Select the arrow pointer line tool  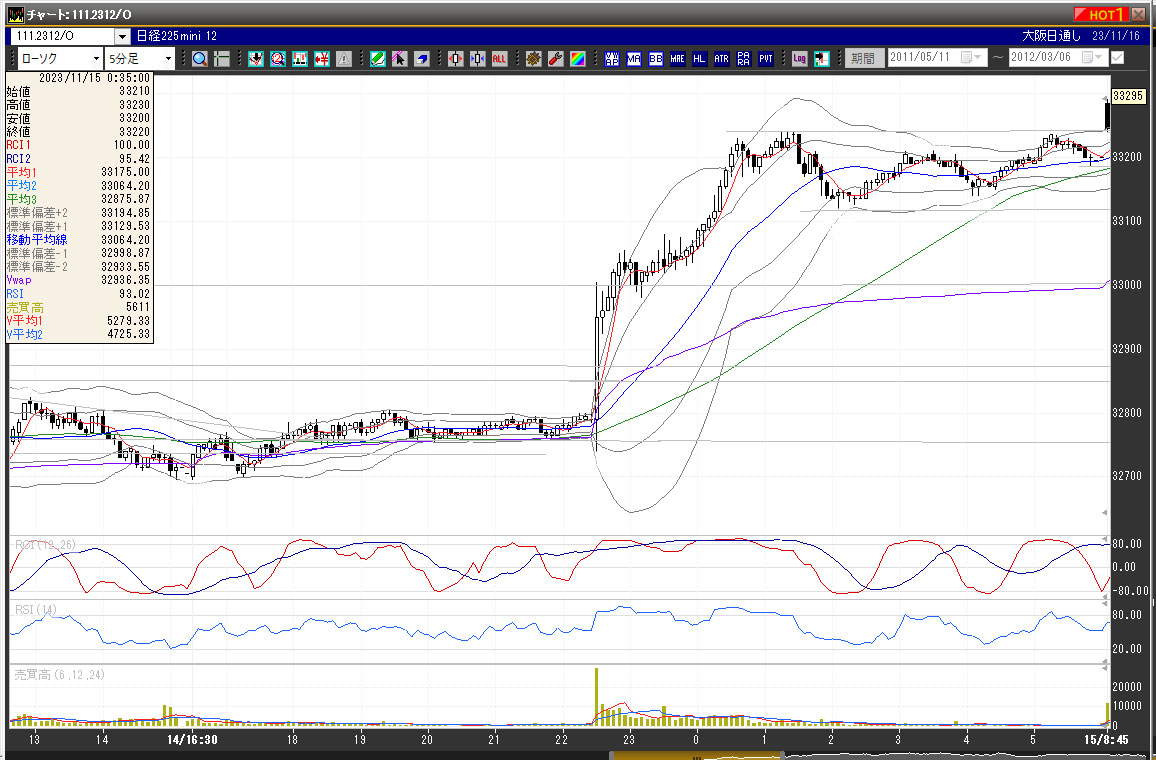(400, 59)
